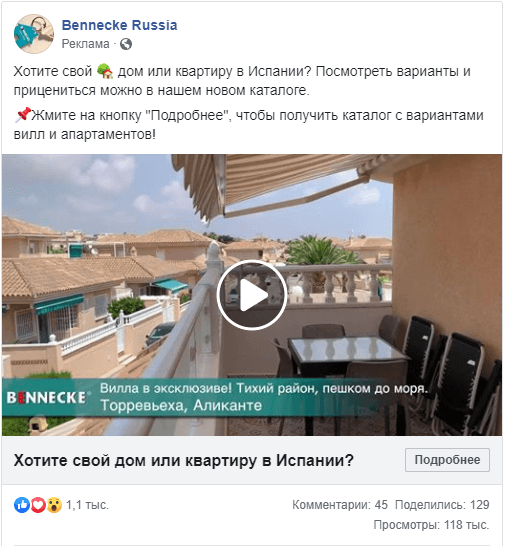The height and width of the screenshot is (546, 505).
Task: Click the pushpin emoji before Жмите
Action: coord(22,115)
